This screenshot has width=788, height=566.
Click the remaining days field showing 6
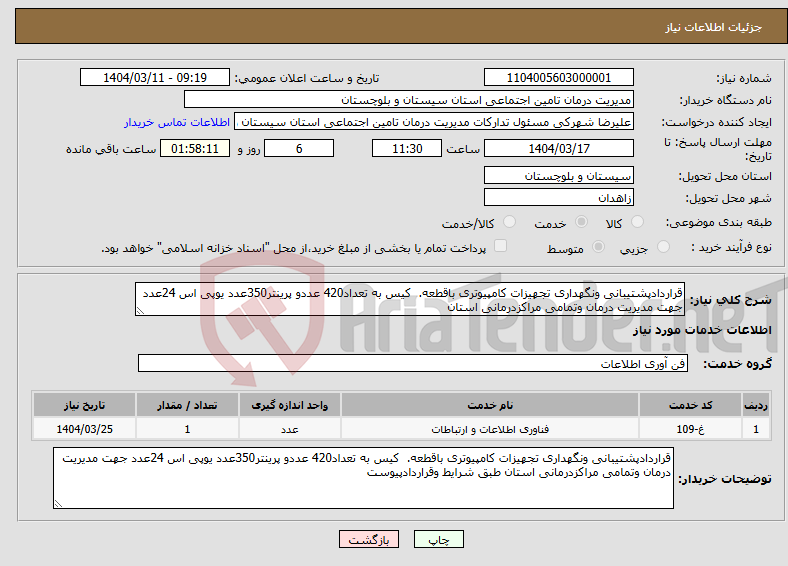tap(299, 148)
